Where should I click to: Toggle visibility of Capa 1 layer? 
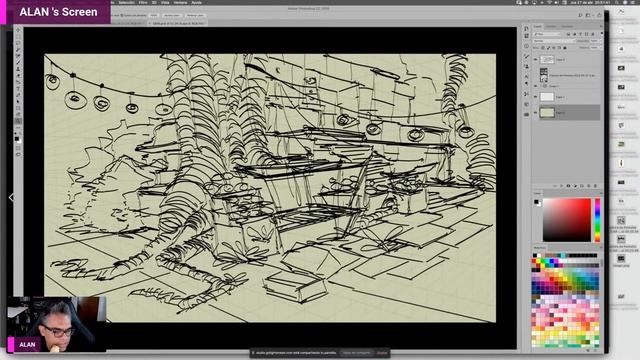(536, 97)
